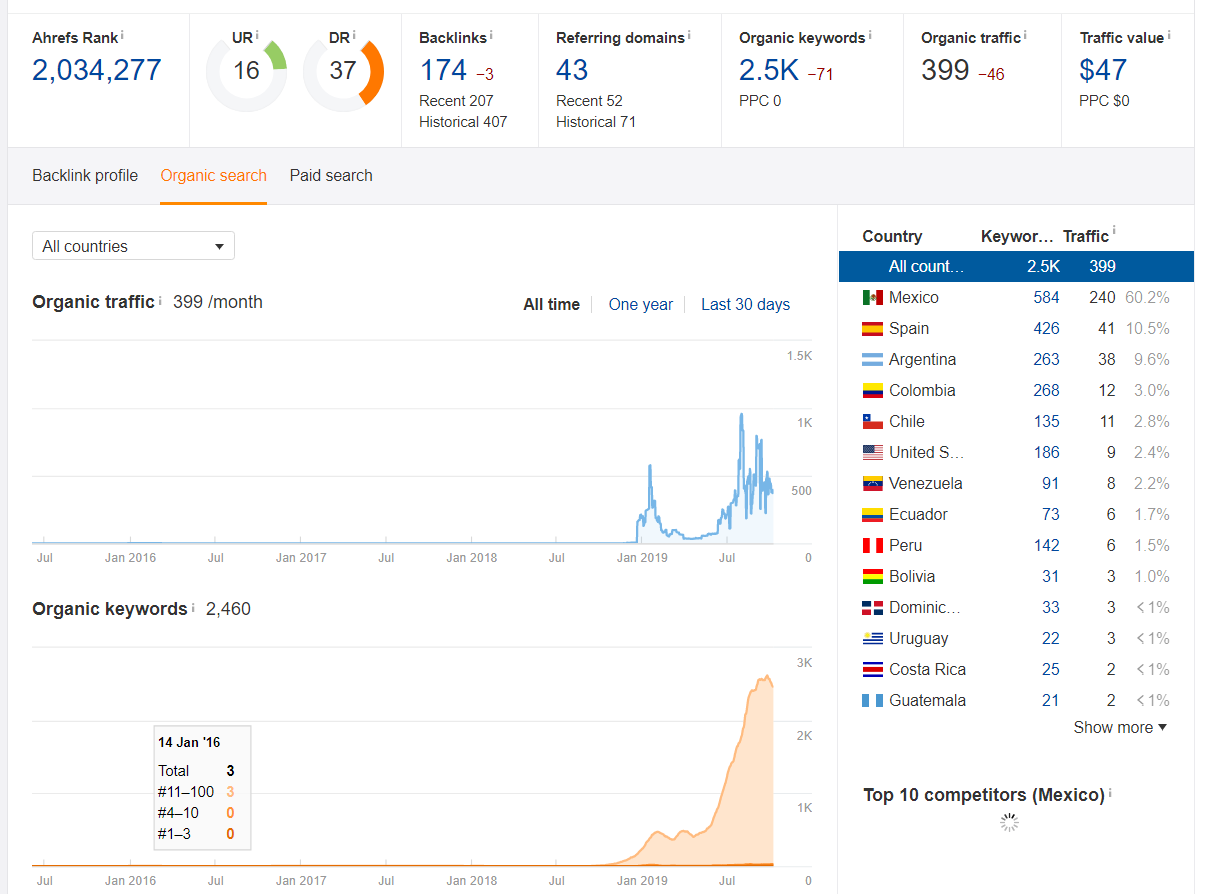Click the Spain flag icon
Screen dimensions: 1216x894
tap(872, 329)
